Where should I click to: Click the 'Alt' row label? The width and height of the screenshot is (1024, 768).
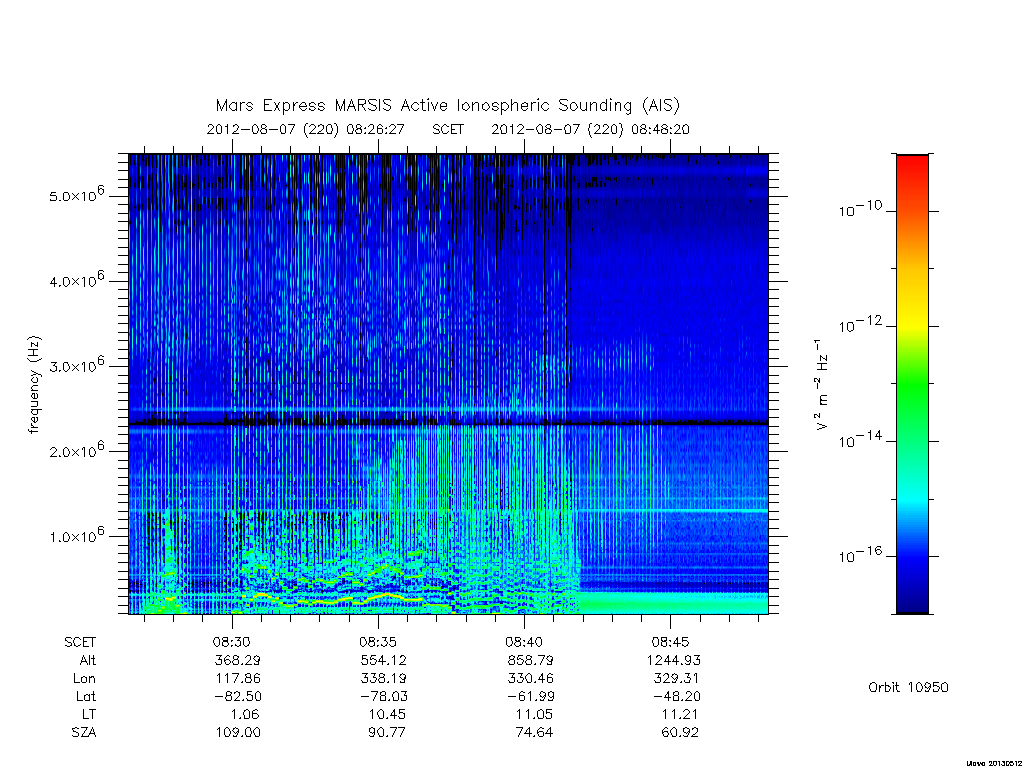pyautogui.click(x=87, y=660)
